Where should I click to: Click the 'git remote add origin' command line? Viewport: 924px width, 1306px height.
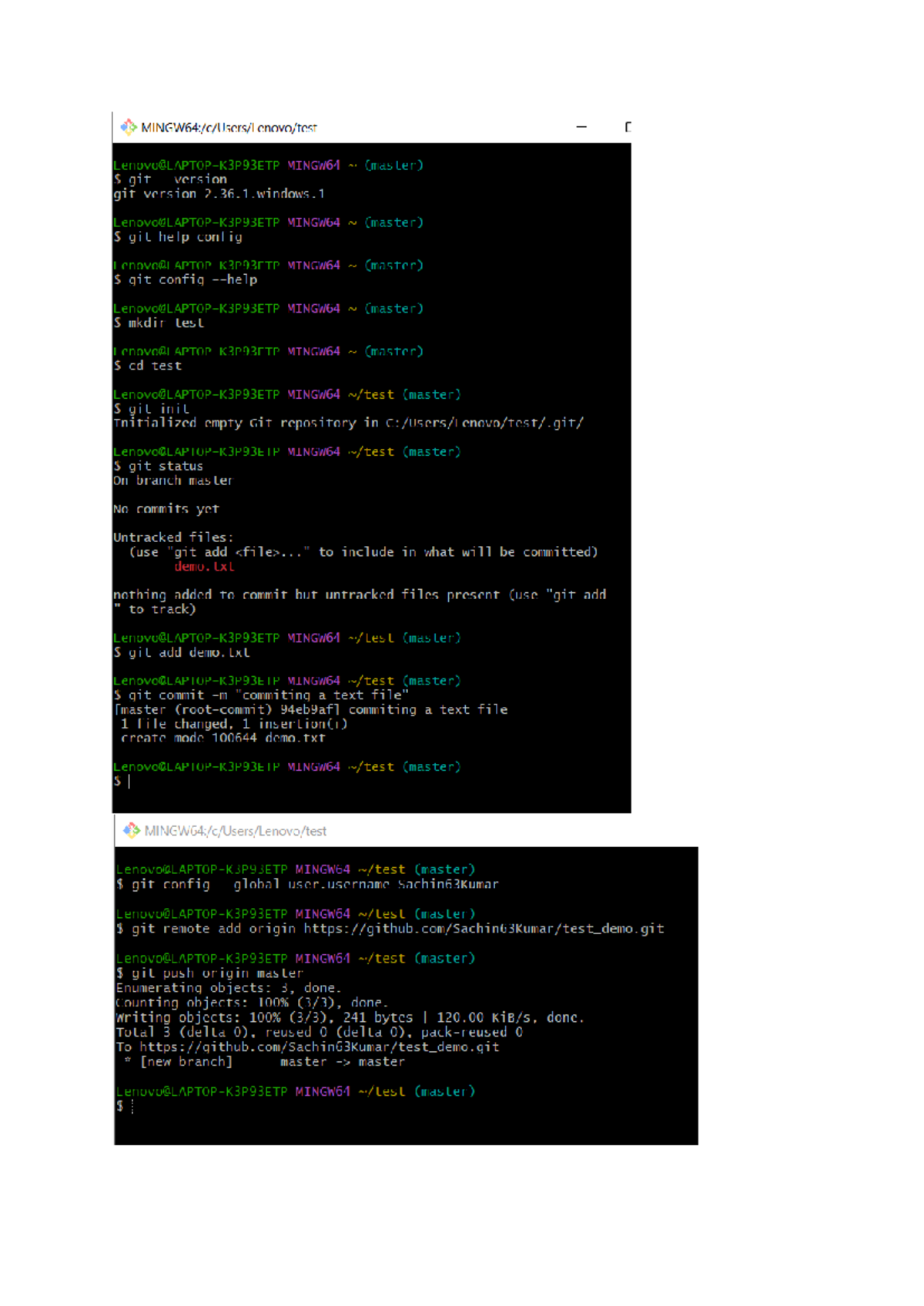pos(390,929)
